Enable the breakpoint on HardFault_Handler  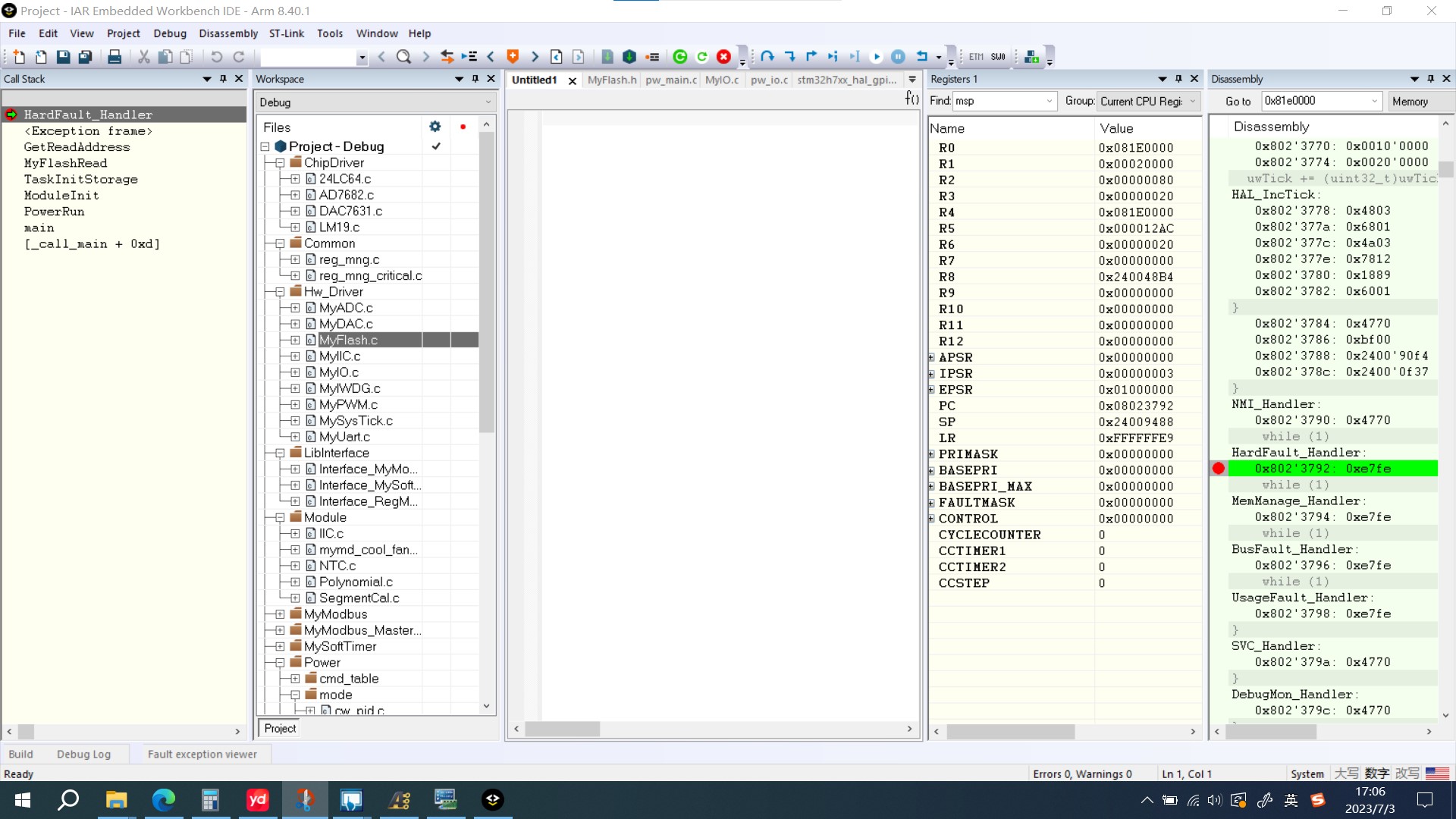click(1222, 469)
